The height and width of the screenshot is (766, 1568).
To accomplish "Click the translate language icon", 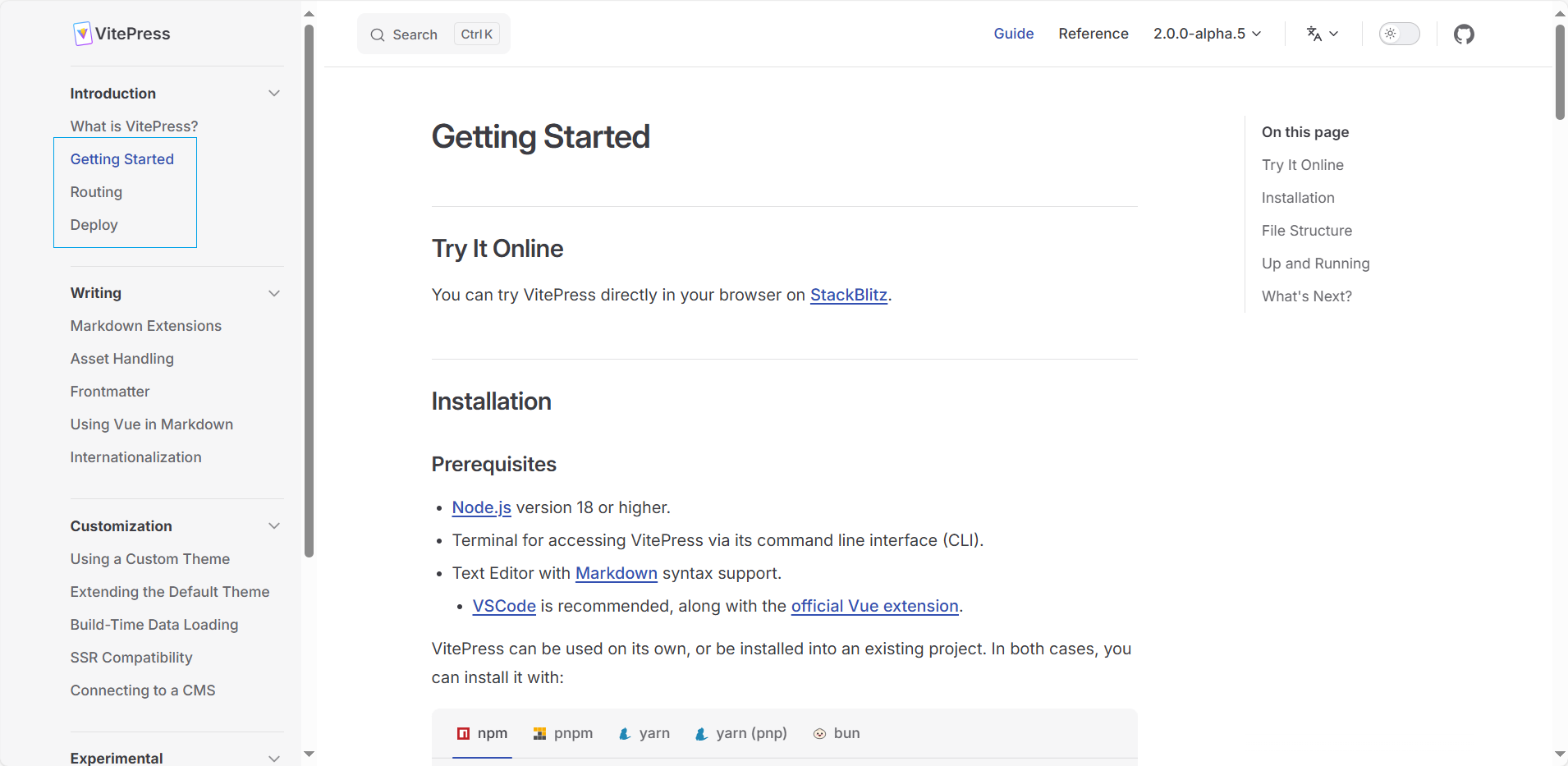I will coord(1314,34).
